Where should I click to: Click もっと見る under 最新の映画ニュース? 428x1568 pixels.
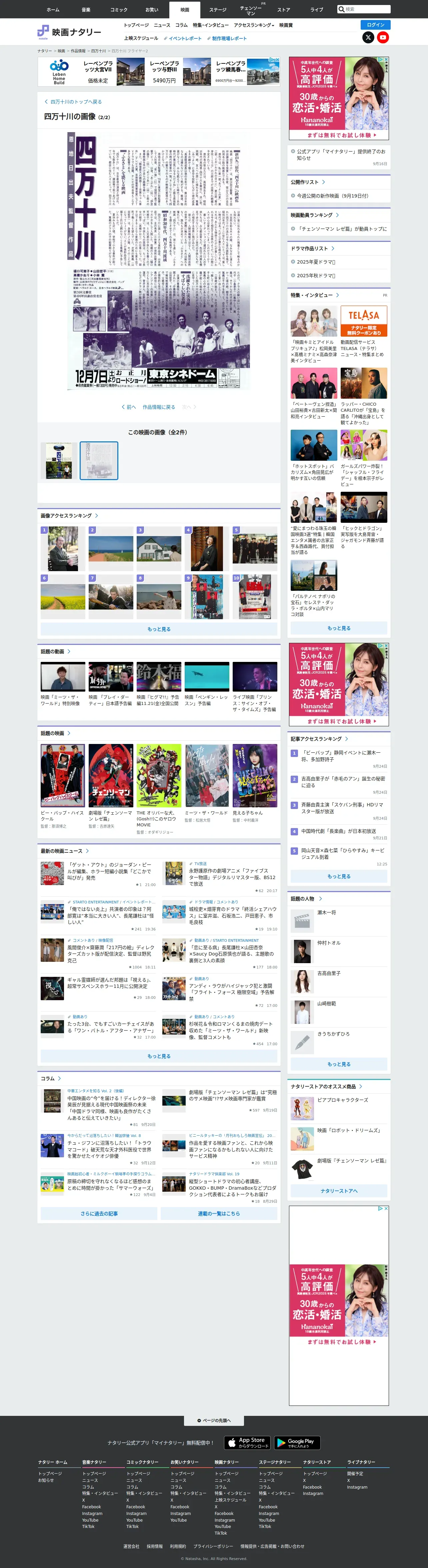pos(159,1056)
